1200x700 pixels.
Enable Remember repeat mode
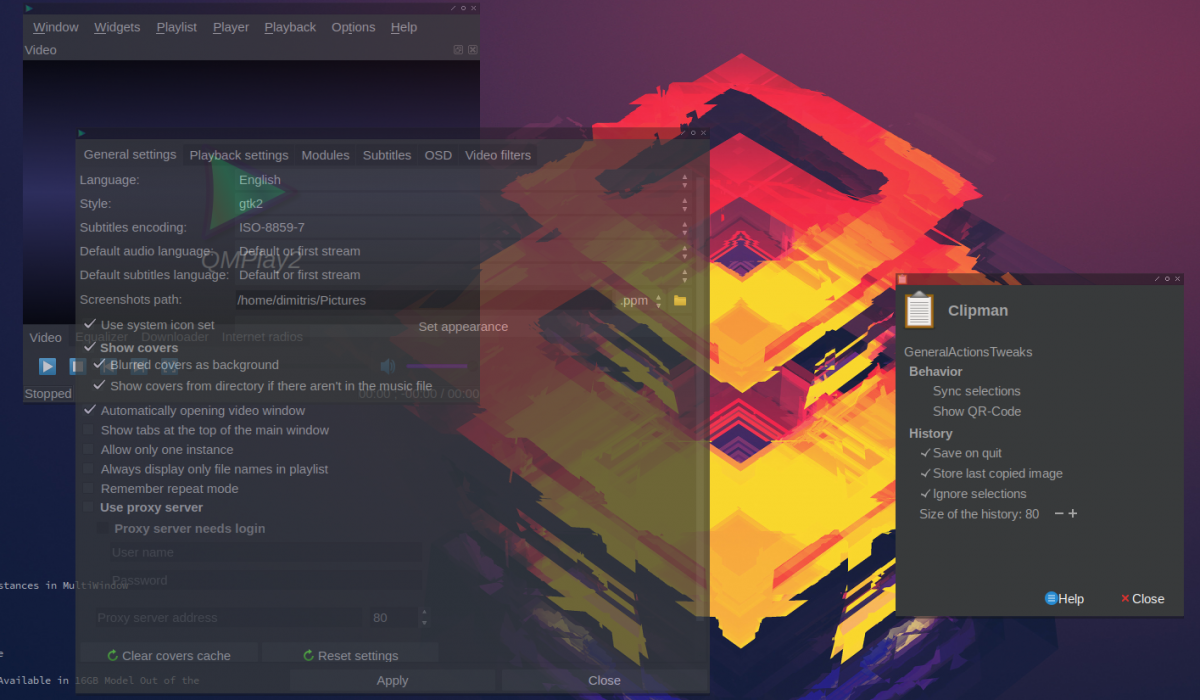(89, 489)
